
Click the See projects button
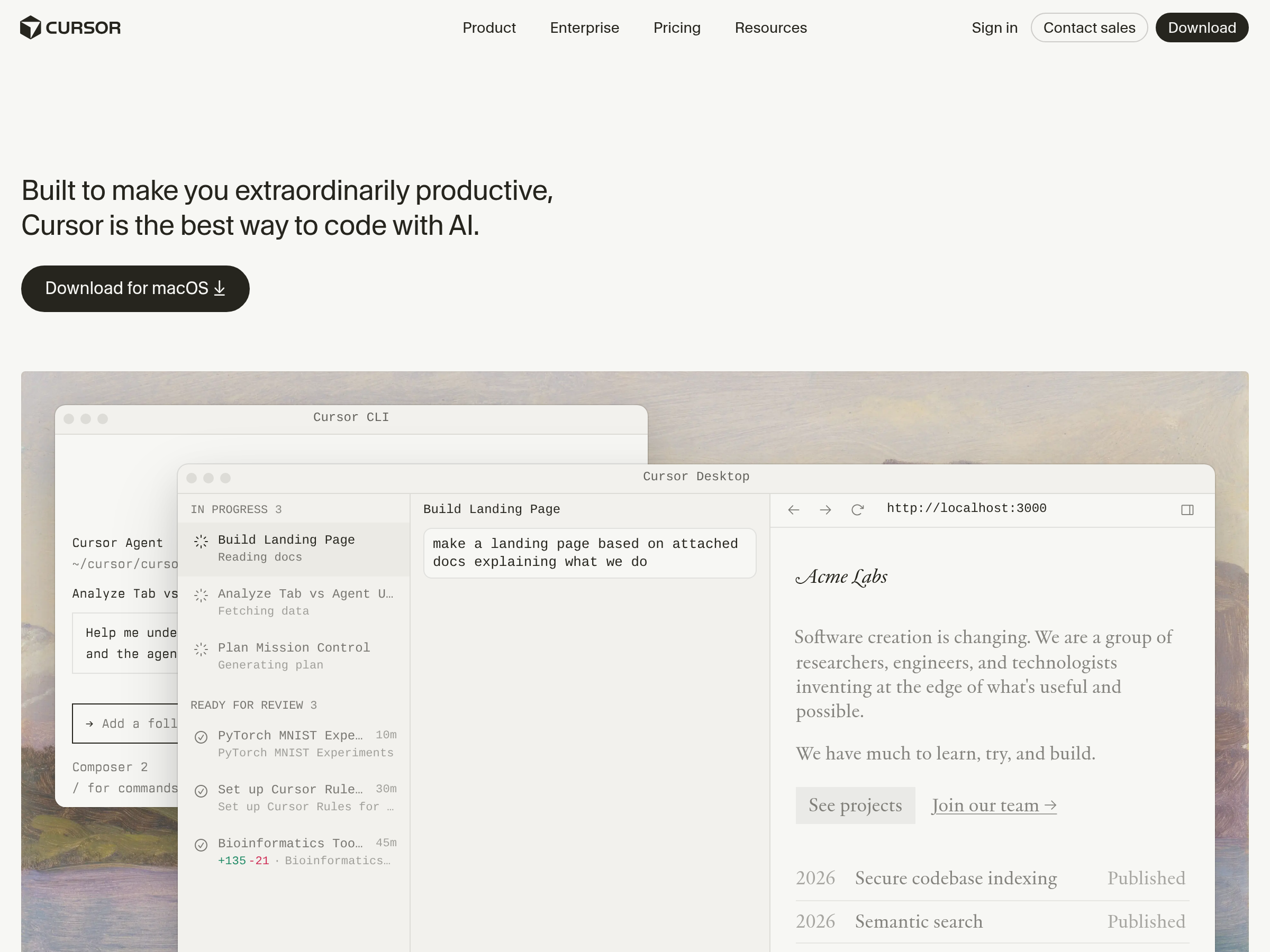(855, 805)
